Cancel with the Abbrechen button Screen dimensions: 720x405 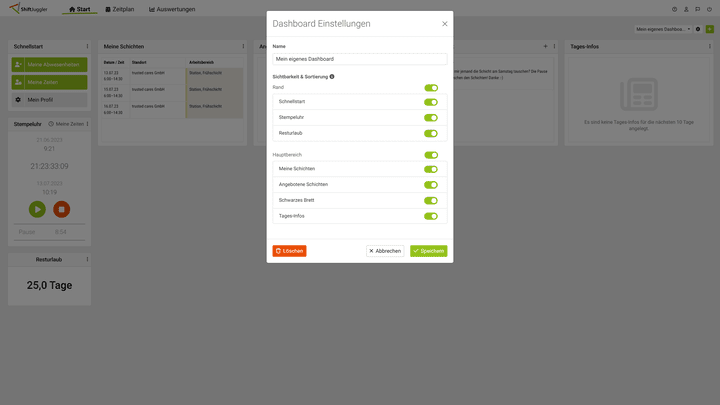coord(385,251)
